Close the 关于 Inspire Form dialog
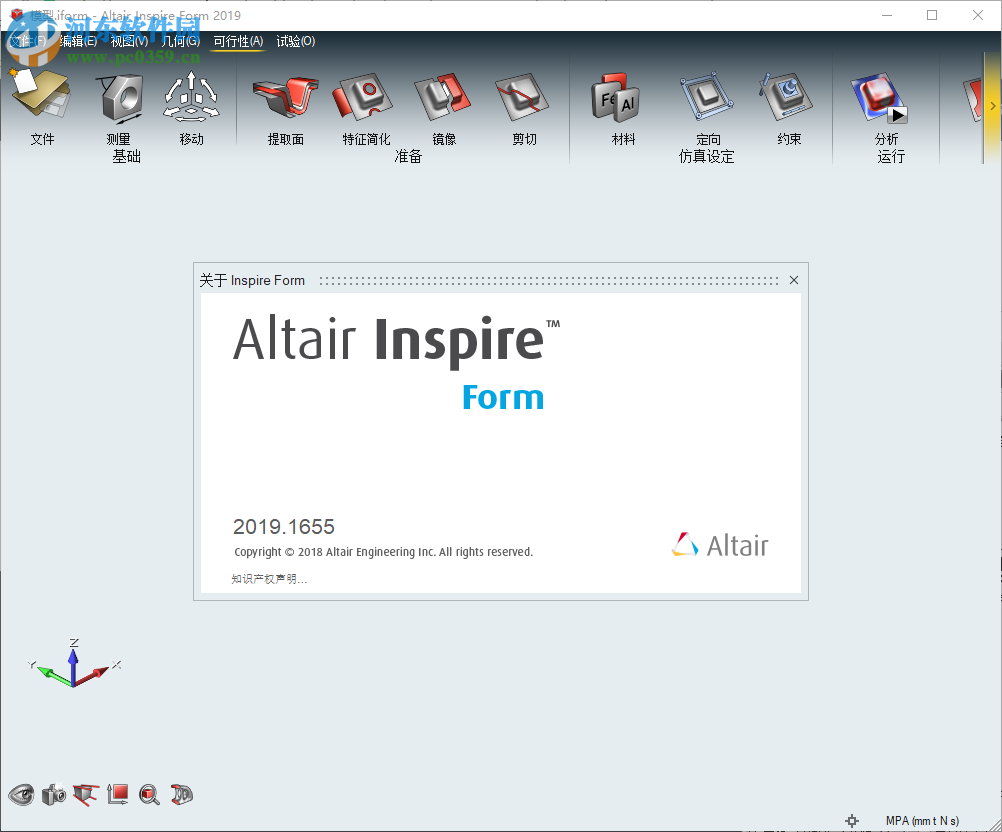This screenshot has height=832, width=1002. pos(793,280)
